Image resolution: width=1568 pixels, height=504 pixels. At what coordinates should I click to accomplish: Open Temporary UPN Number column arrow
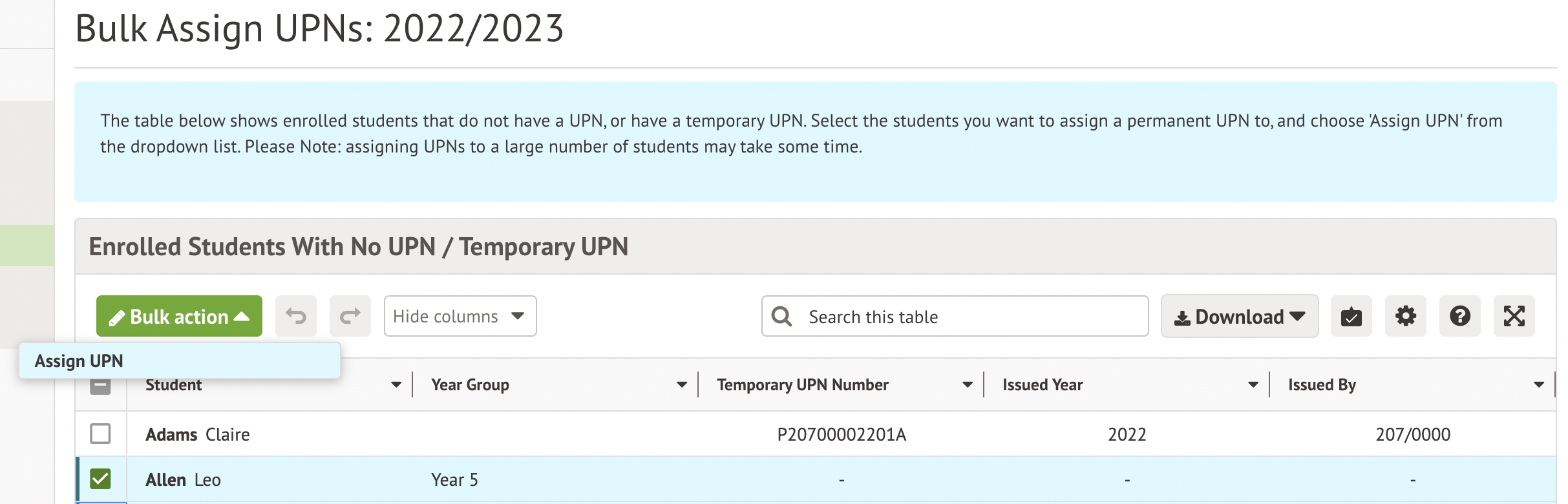pos(967,385)
